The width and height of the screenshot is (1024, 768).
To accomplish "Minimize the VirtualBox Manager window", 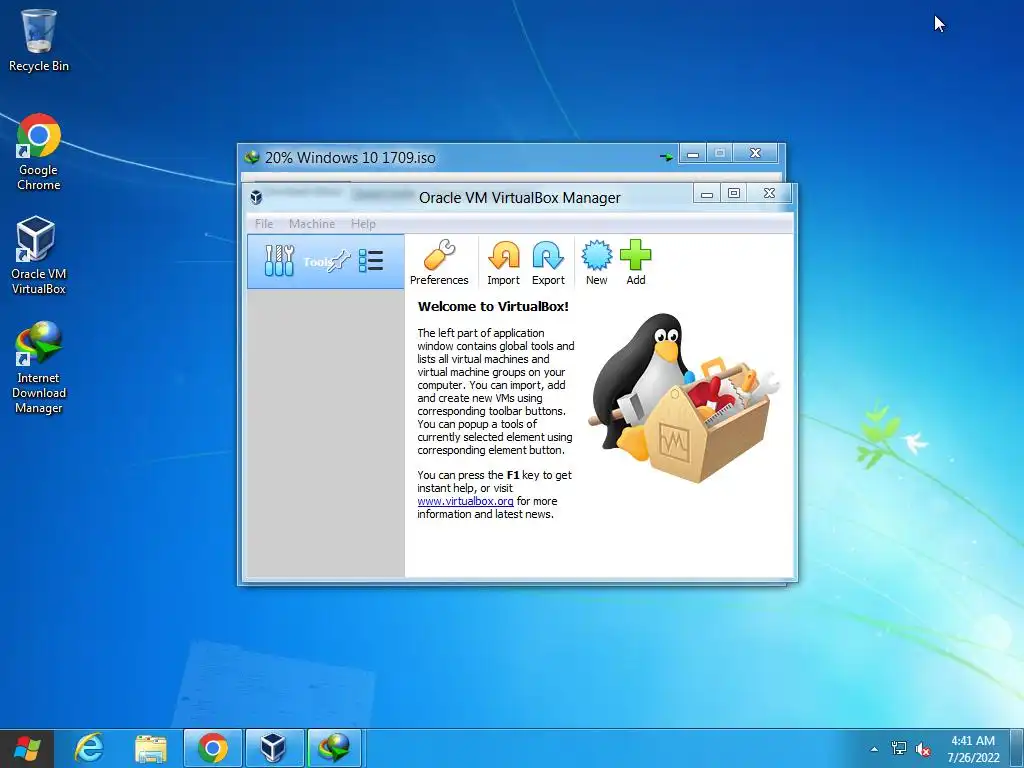I will (707, 194).
